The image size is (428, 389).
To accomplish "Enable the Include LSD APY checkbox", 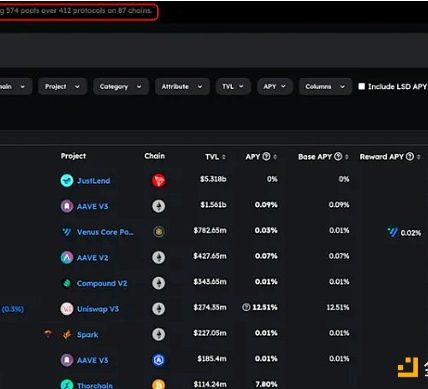I will coord(361,86).
